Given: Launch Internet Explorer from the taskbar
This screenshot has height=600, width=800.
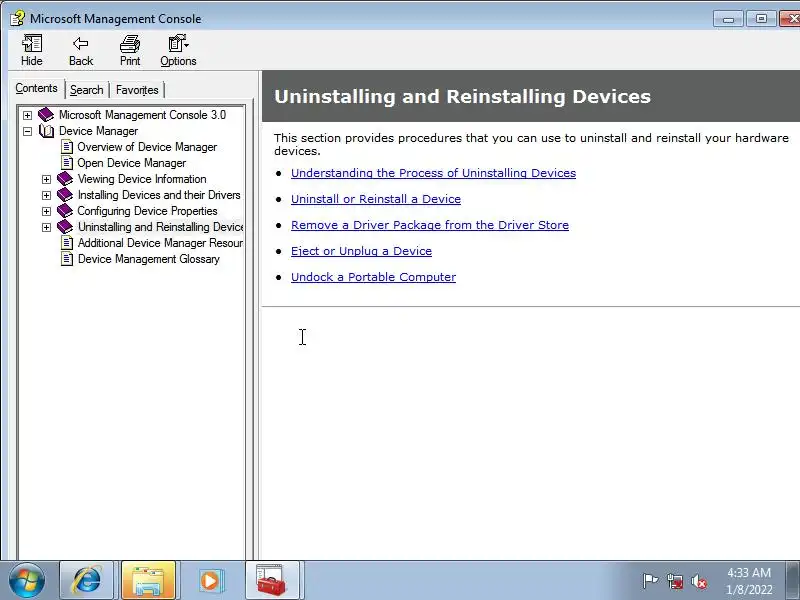Looking at the screenshot, I should (x=87, y=581).
